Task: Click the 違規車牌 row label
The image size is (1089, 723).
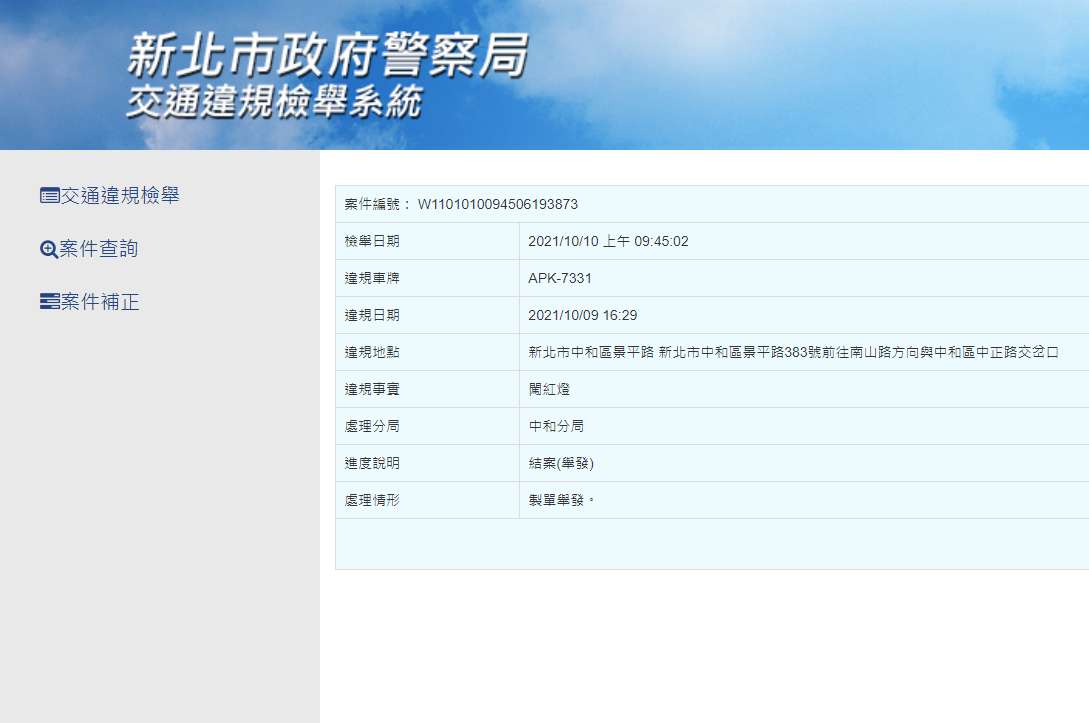Action: (x=372, y=279)
